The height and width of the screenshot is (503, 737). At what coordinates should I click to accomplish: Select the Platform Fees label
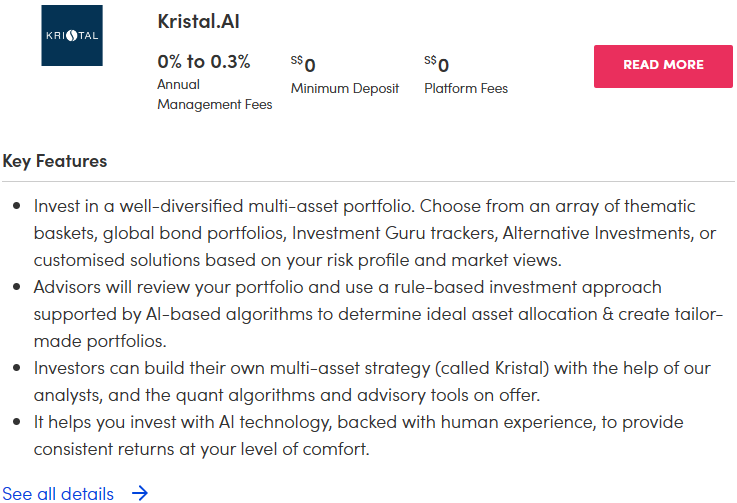point(466,88)
